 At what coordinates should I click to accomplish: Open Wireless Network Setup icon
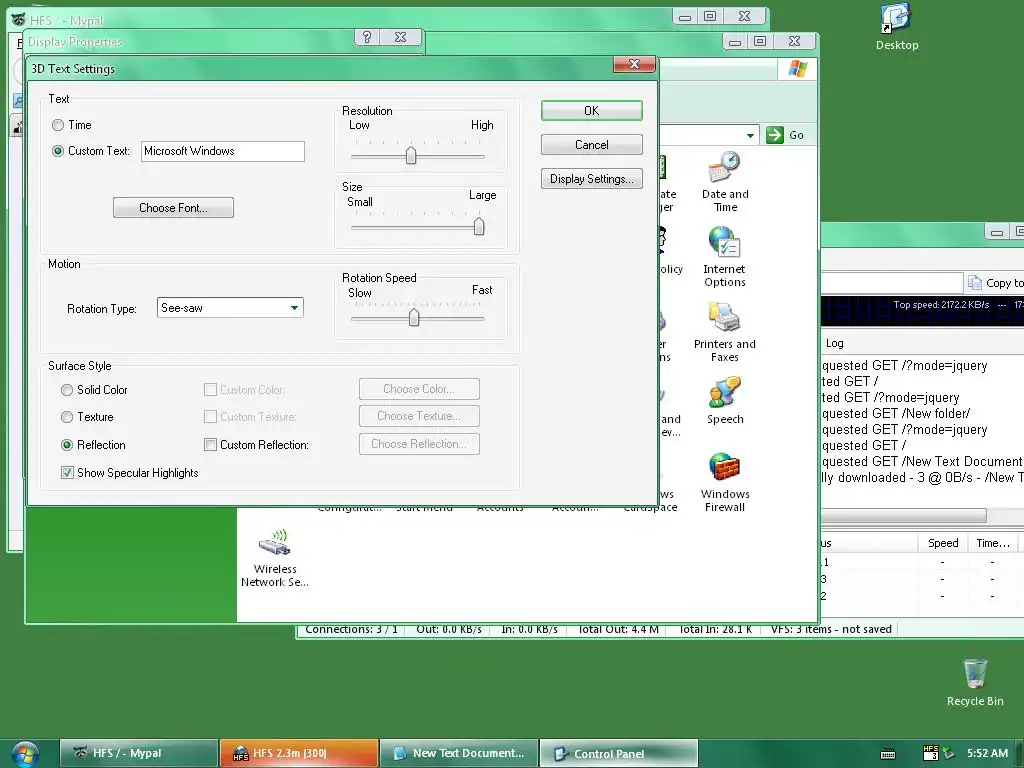(x=275, y=557)
